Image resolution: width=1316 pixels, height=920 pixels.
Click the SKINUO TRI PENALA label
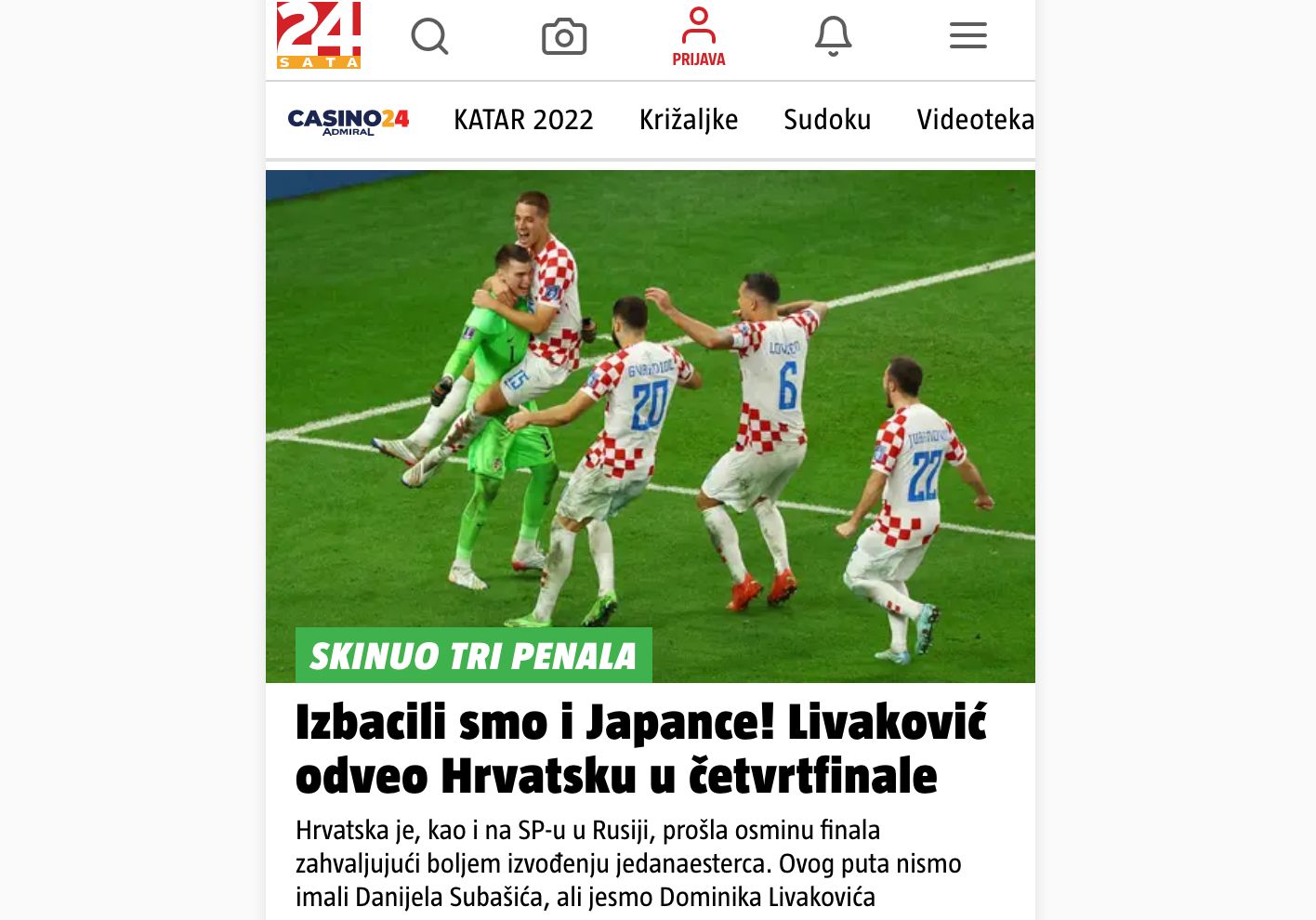coord(474,655)
